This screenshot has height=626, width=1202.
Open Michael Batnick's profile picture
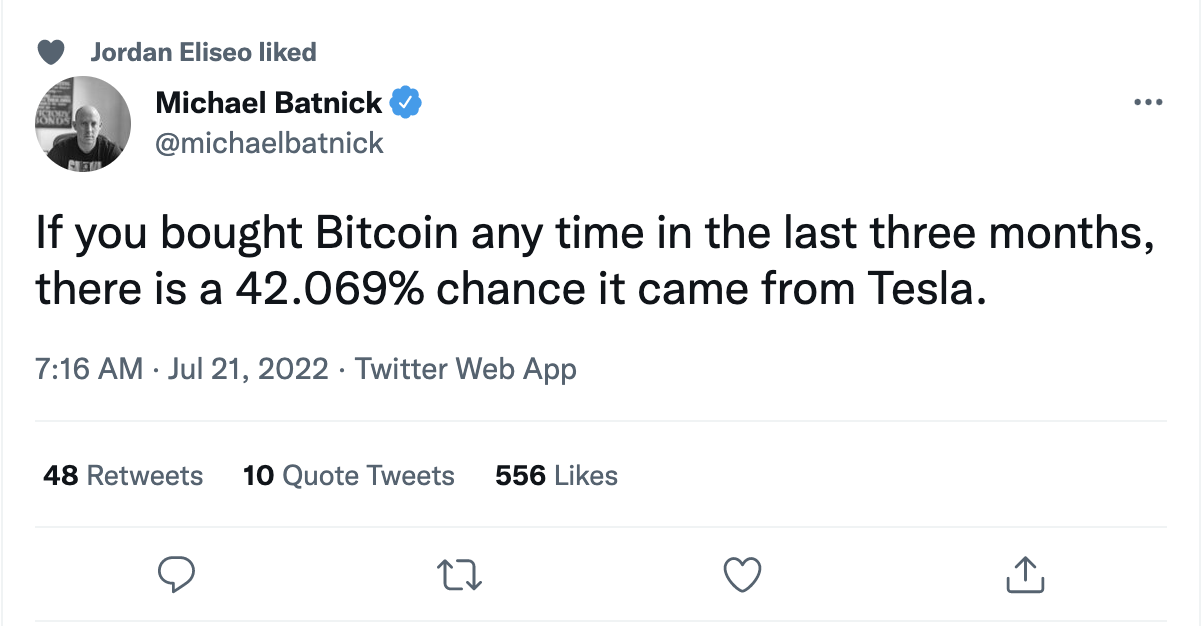coord(84,123)
